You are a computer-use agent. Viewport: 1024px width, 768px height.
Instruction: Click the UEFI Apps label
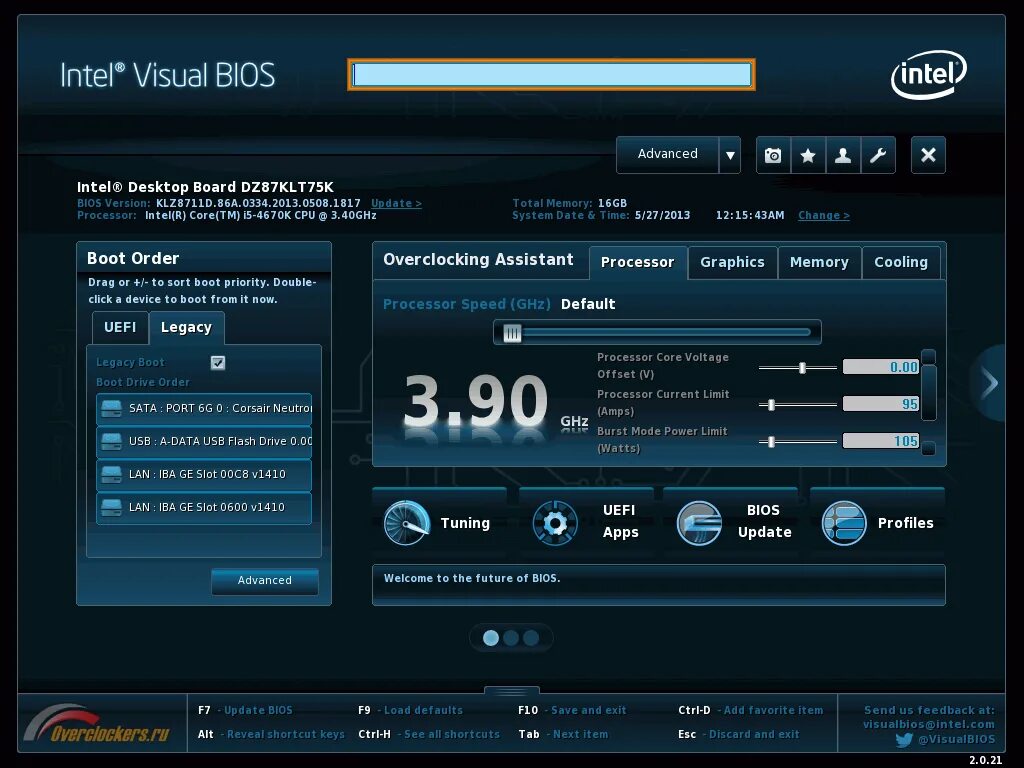[x=620, y=521]
